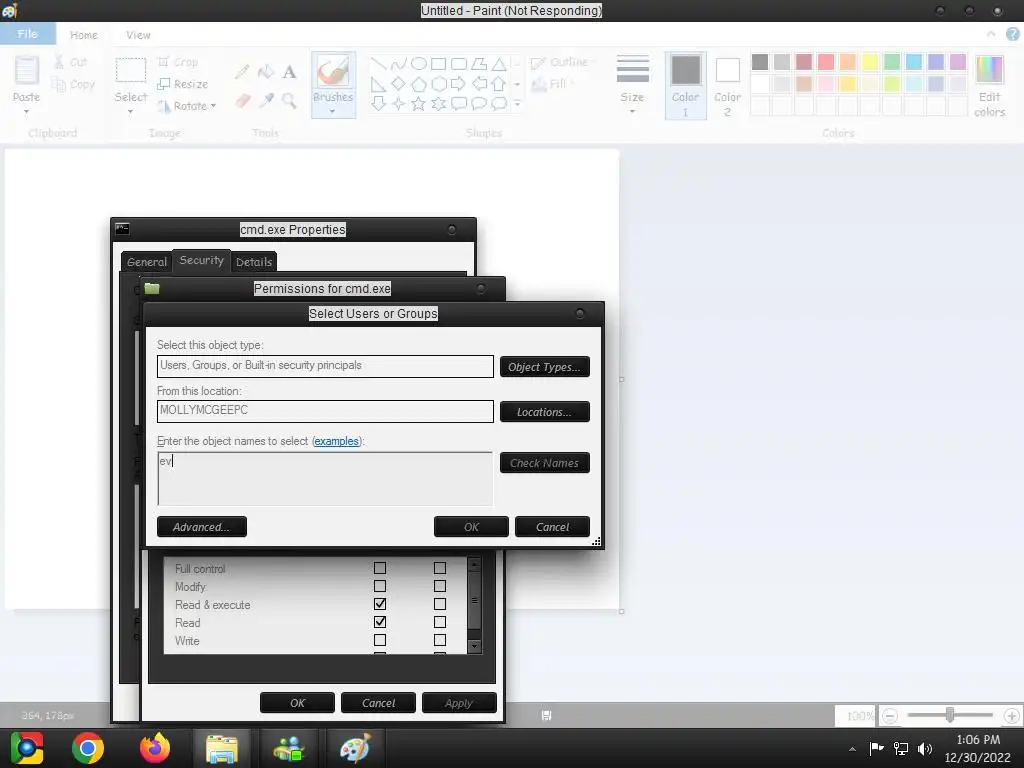The height and width of the screenshot is (768, 1024).
Task: Expand the Shapes gallery more arrow
Action: (517, 104)
